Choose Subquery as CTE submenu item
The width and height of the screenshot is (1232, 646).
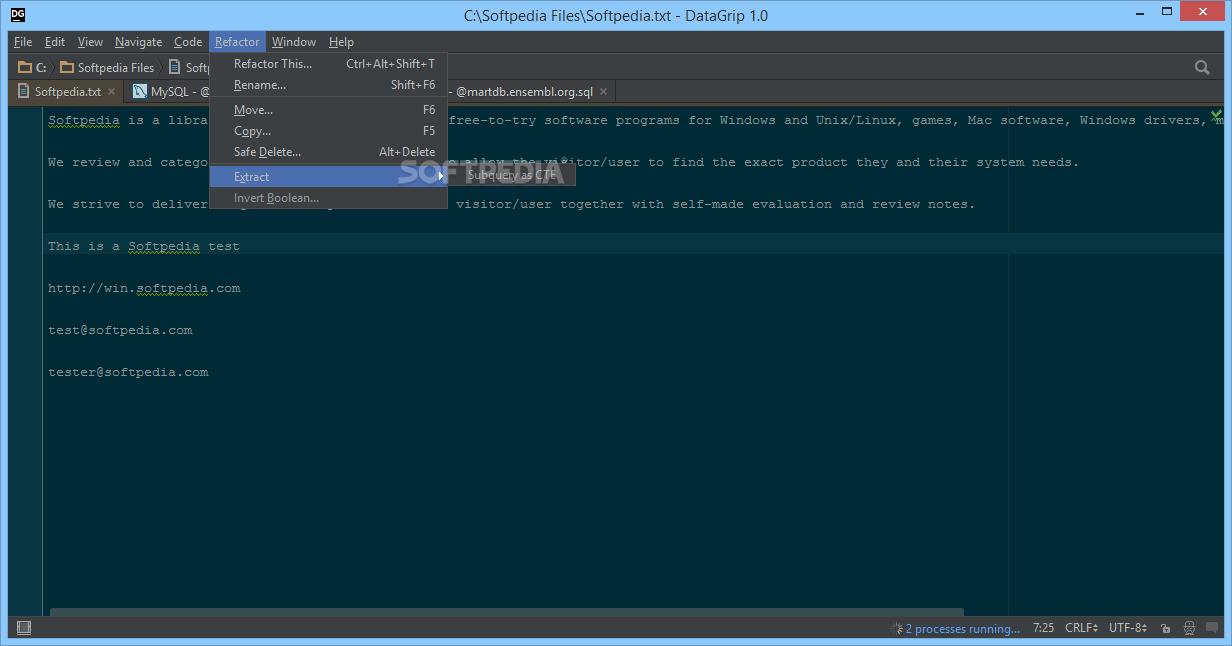[511, 175]
